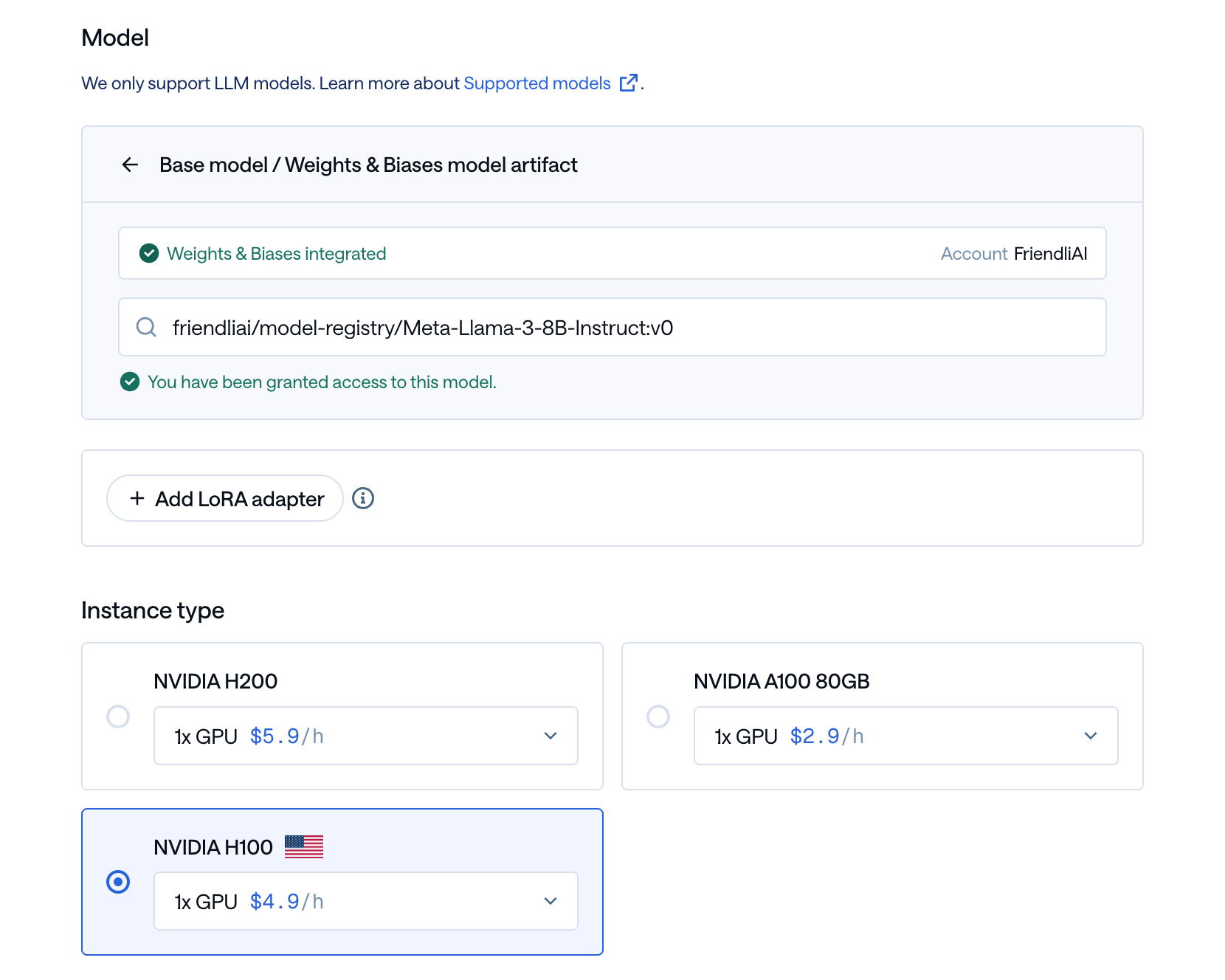Click the plus icon in Add LoRA adapter

click(x=137, y=498)
